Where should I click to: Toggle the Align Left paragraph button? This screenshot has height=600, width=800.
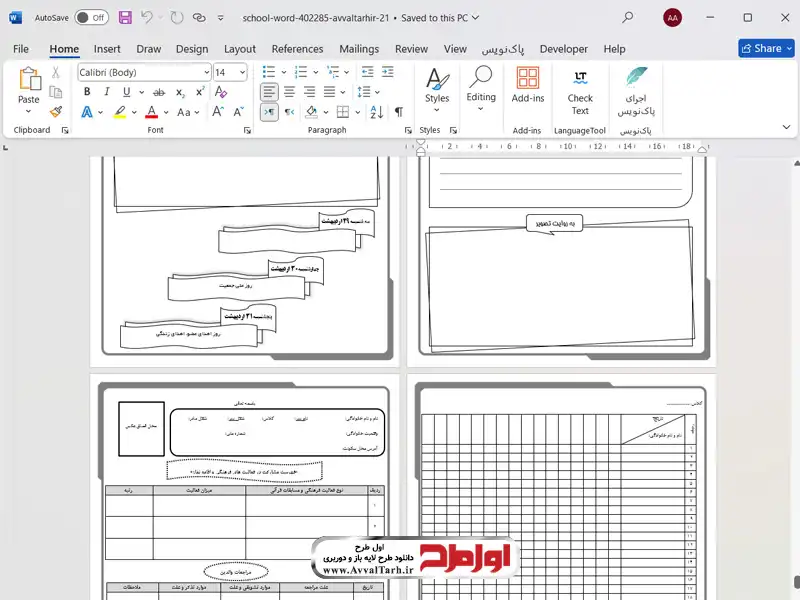268,92
